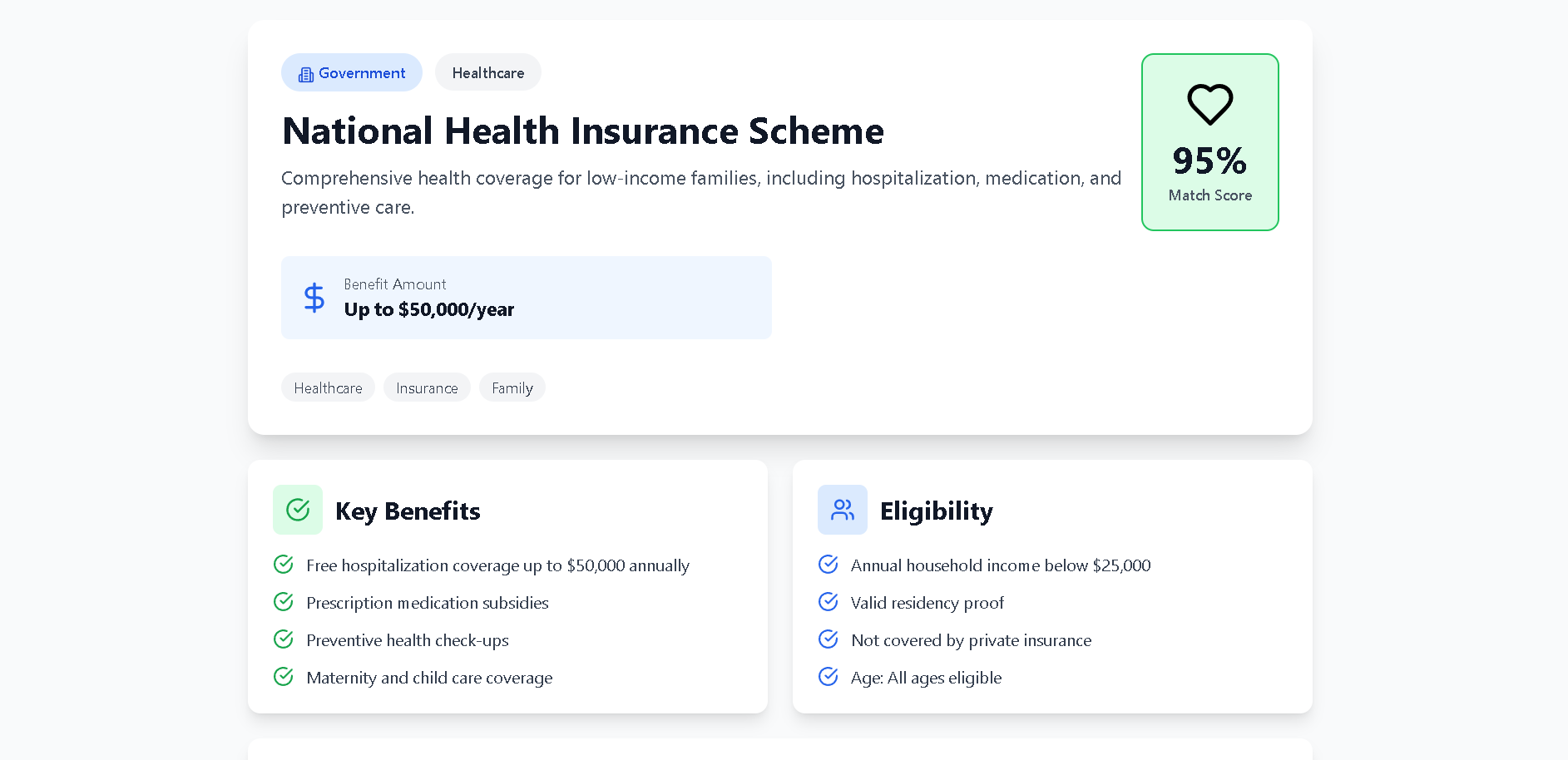Click check icon beside Free hospitalization coverage

[284, 565]
